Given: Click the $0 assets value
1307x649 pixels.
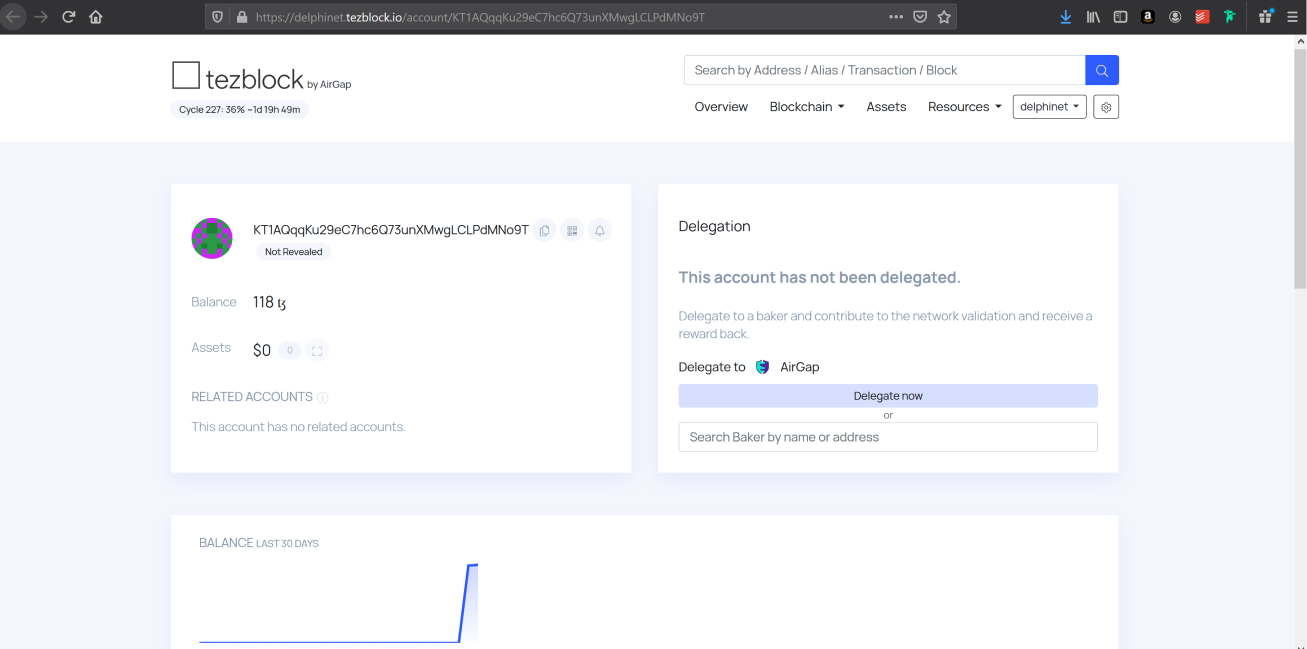Looking at the screenshot, I should [x=262, y=350].
